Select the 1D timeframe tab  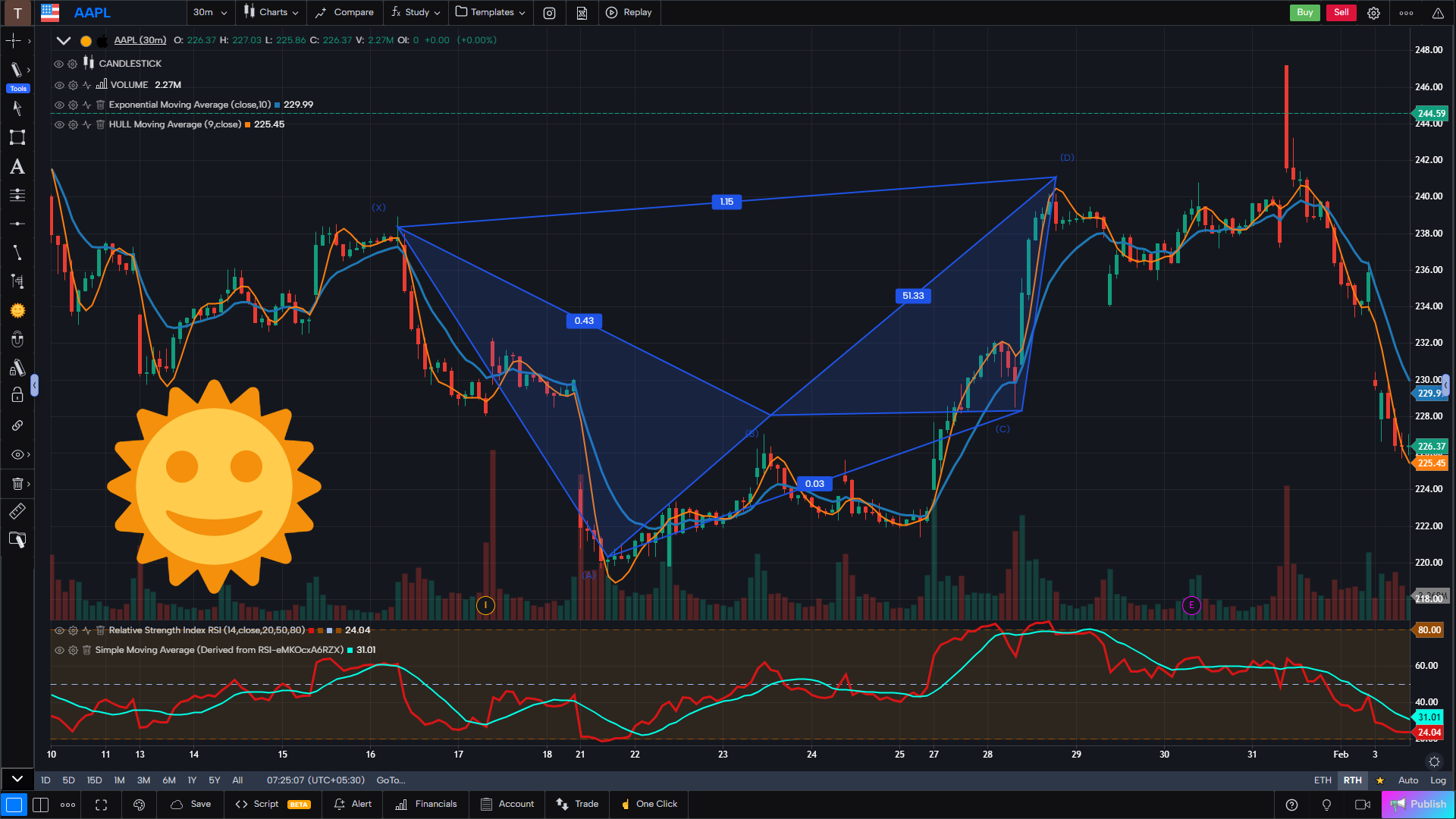45,780
